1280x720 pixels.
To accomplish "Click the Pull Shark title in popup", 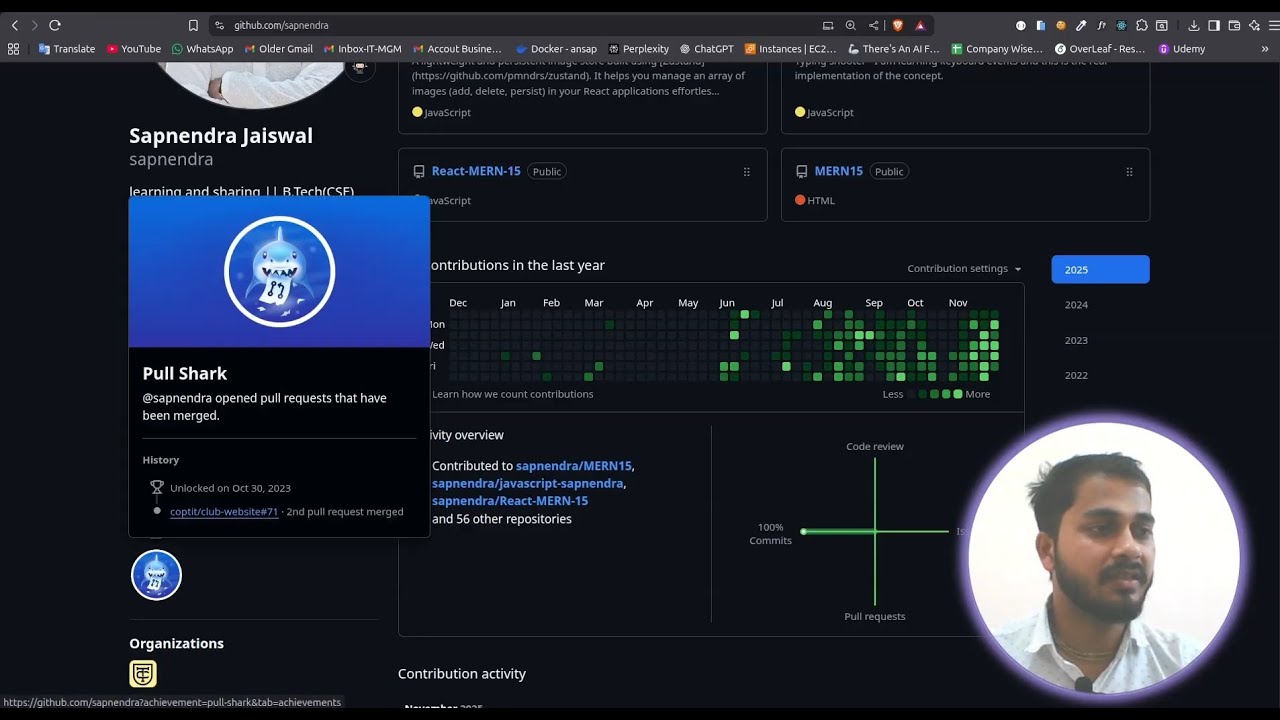I will tap(185, 373).
